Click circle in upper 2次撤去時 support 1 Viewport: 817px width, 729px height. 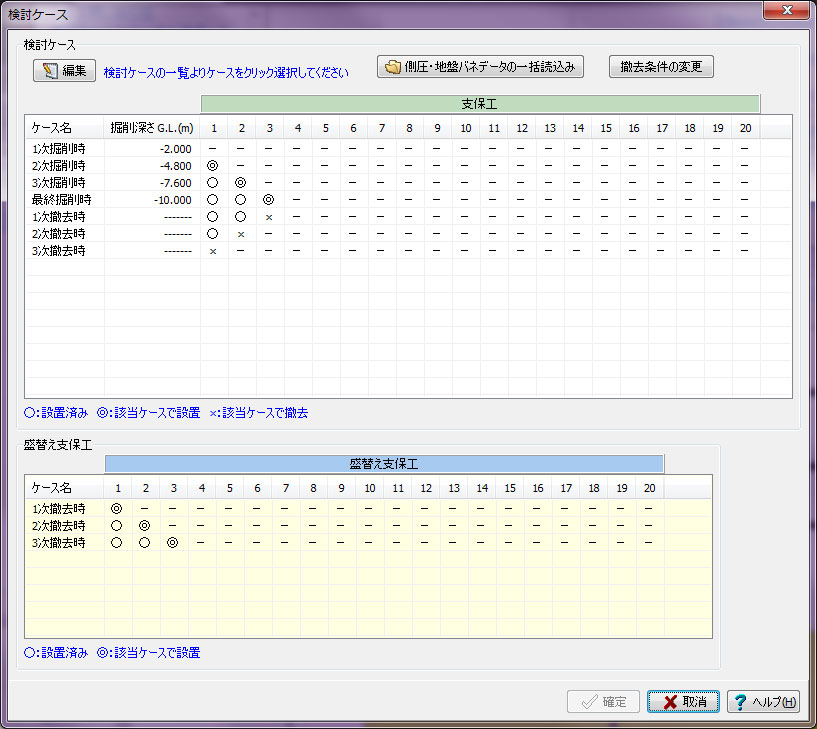point(212,233)
